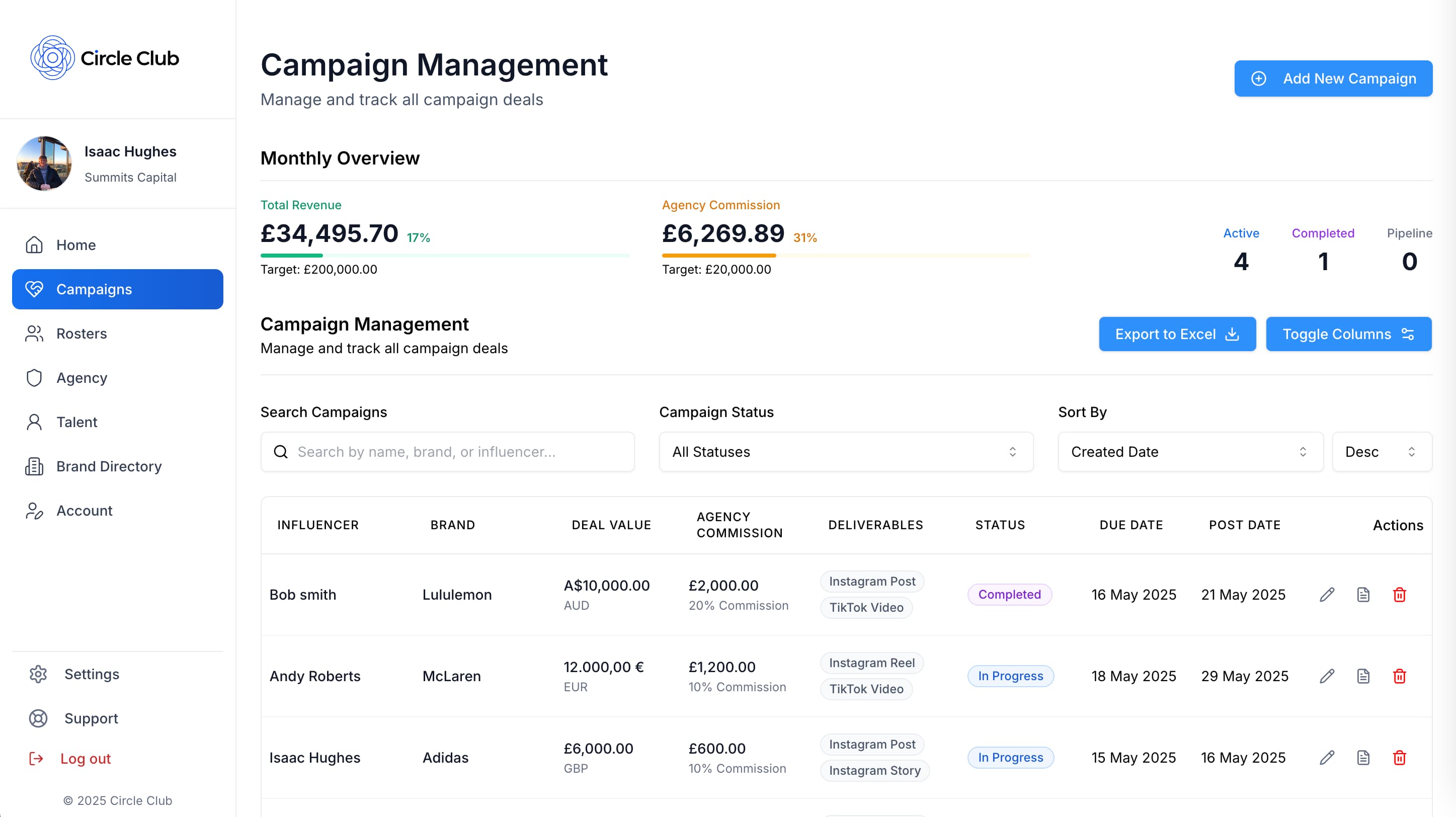The height and width of the screenshot is (817, 1456).
Task: Click the Circle Club logo
Action: coord(105,58)
